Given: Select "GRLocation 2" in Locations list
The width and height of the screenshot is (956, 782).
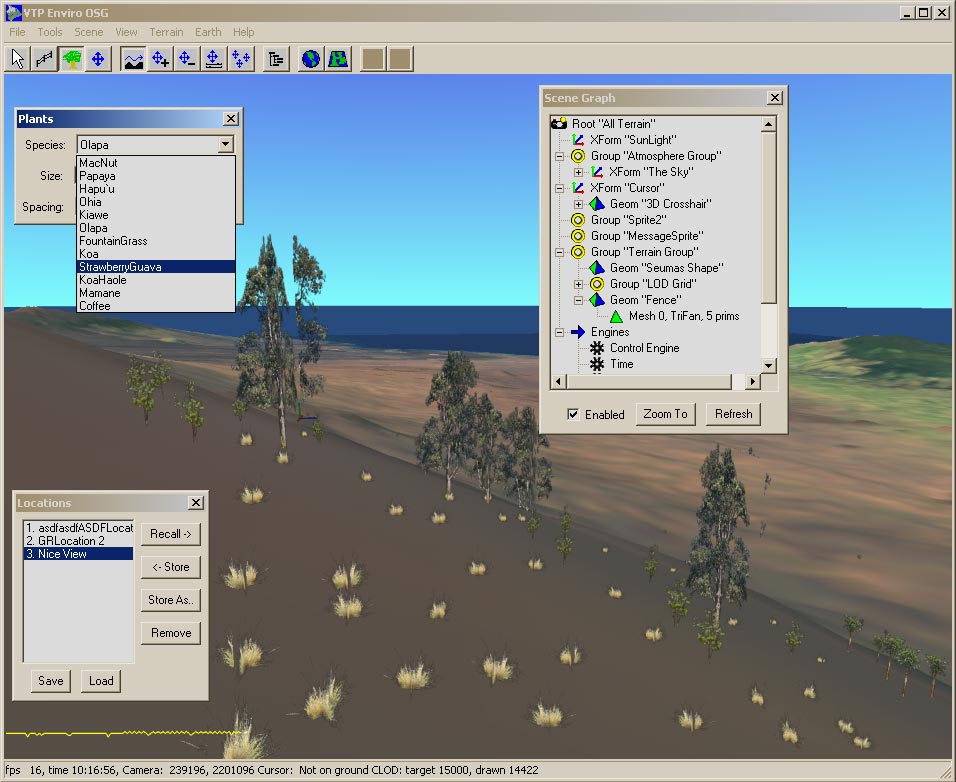Looking at the screenshot, I should point(66,540).
